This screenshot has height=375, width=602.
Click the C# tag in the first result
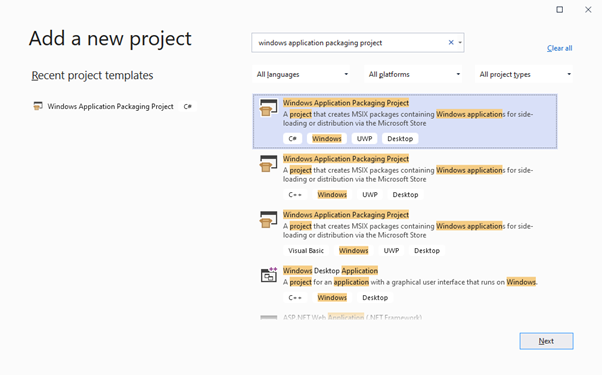point(292,139)
